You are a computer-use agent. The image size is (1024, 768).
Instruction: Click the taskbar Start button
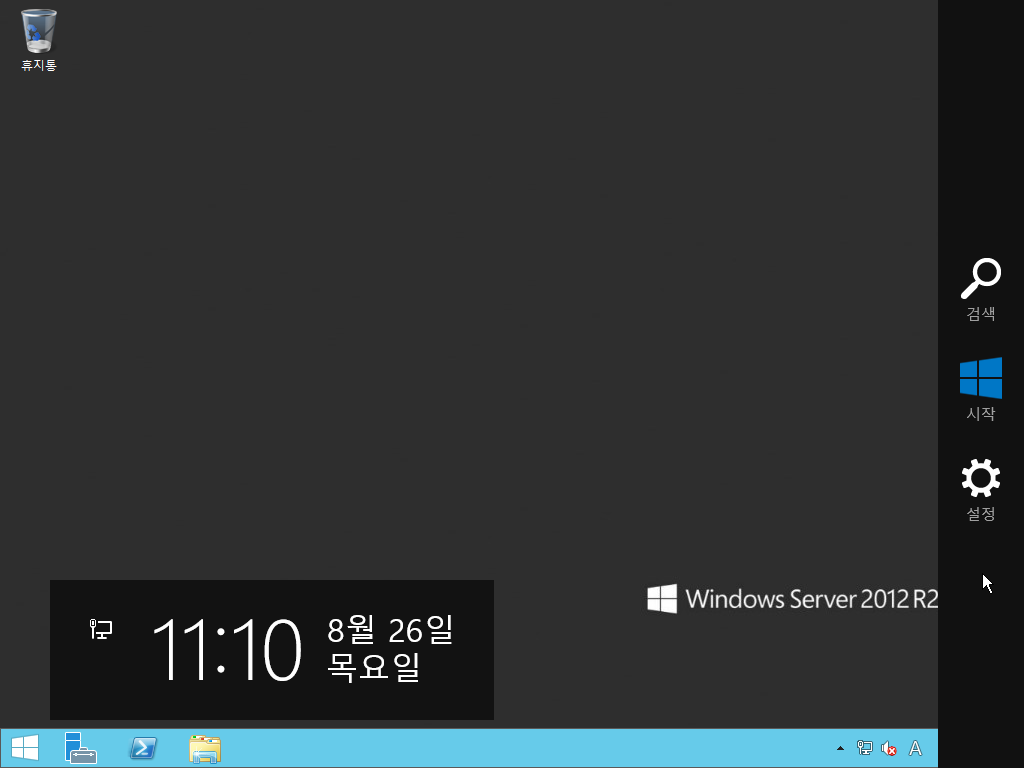(x=25, y=748)
